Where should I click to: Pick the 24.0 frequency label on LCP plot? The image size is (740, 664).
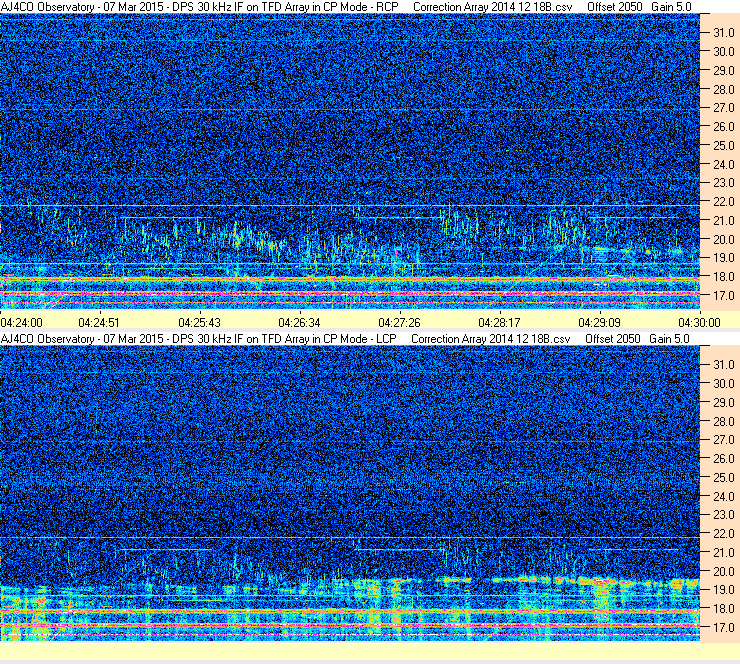click(x=723, y=496)
